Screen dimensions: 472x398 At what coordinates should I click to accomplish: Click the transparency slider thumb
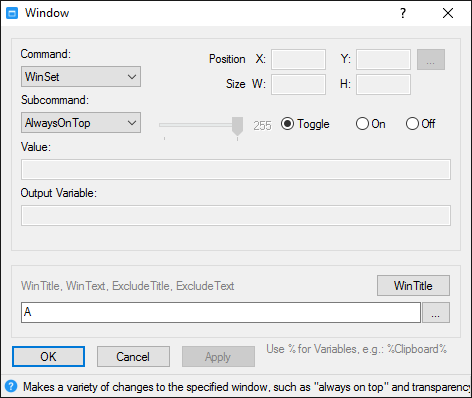pyautogui.click(x=237, y=126)
